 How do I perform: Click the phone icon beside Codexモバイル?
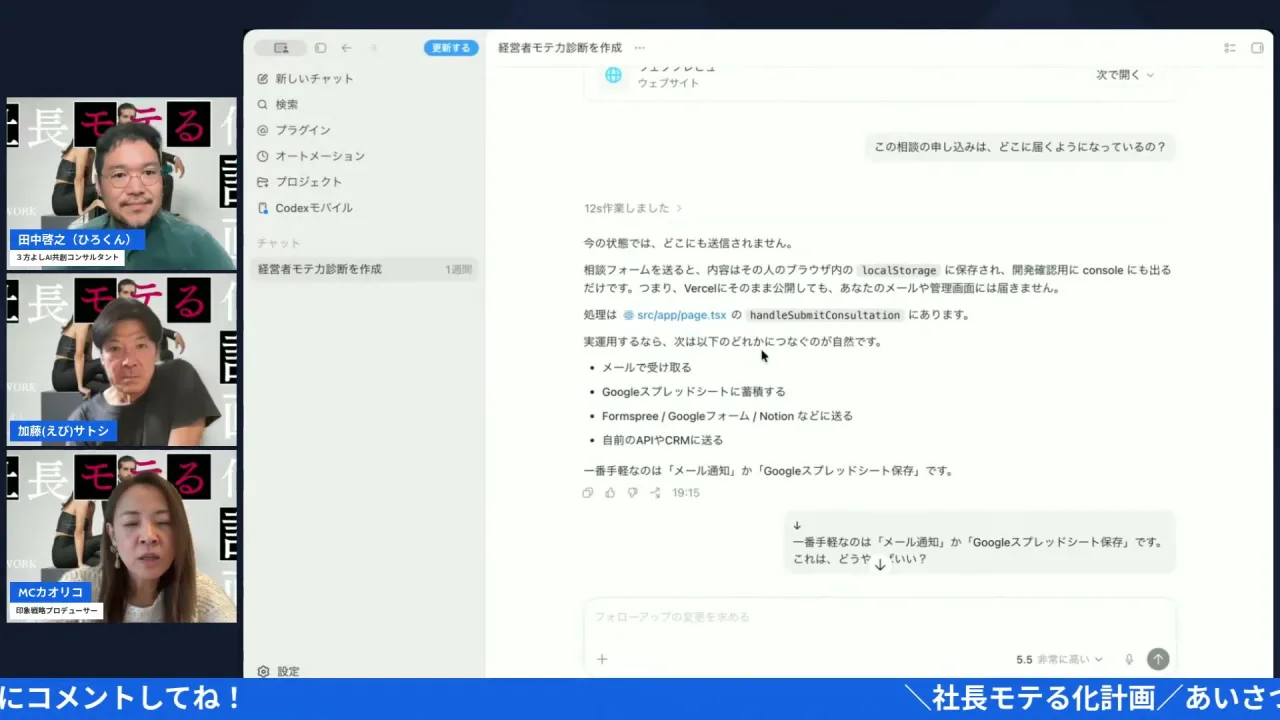pos(263,208)
